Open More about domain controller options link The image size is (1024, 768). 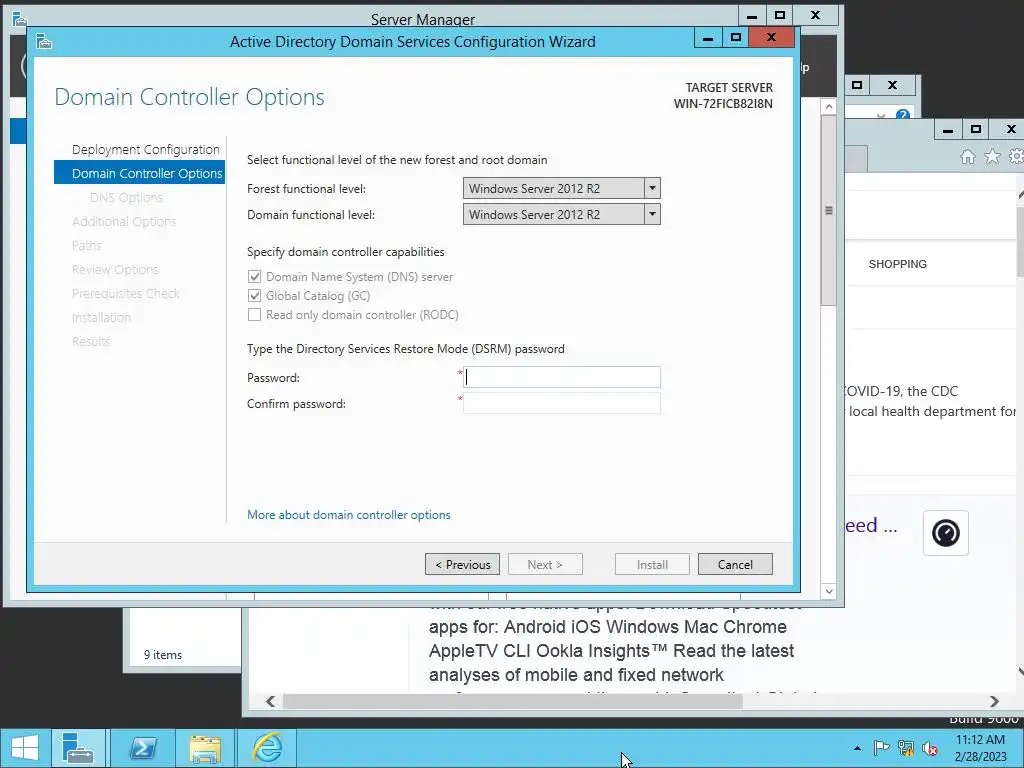349,515
